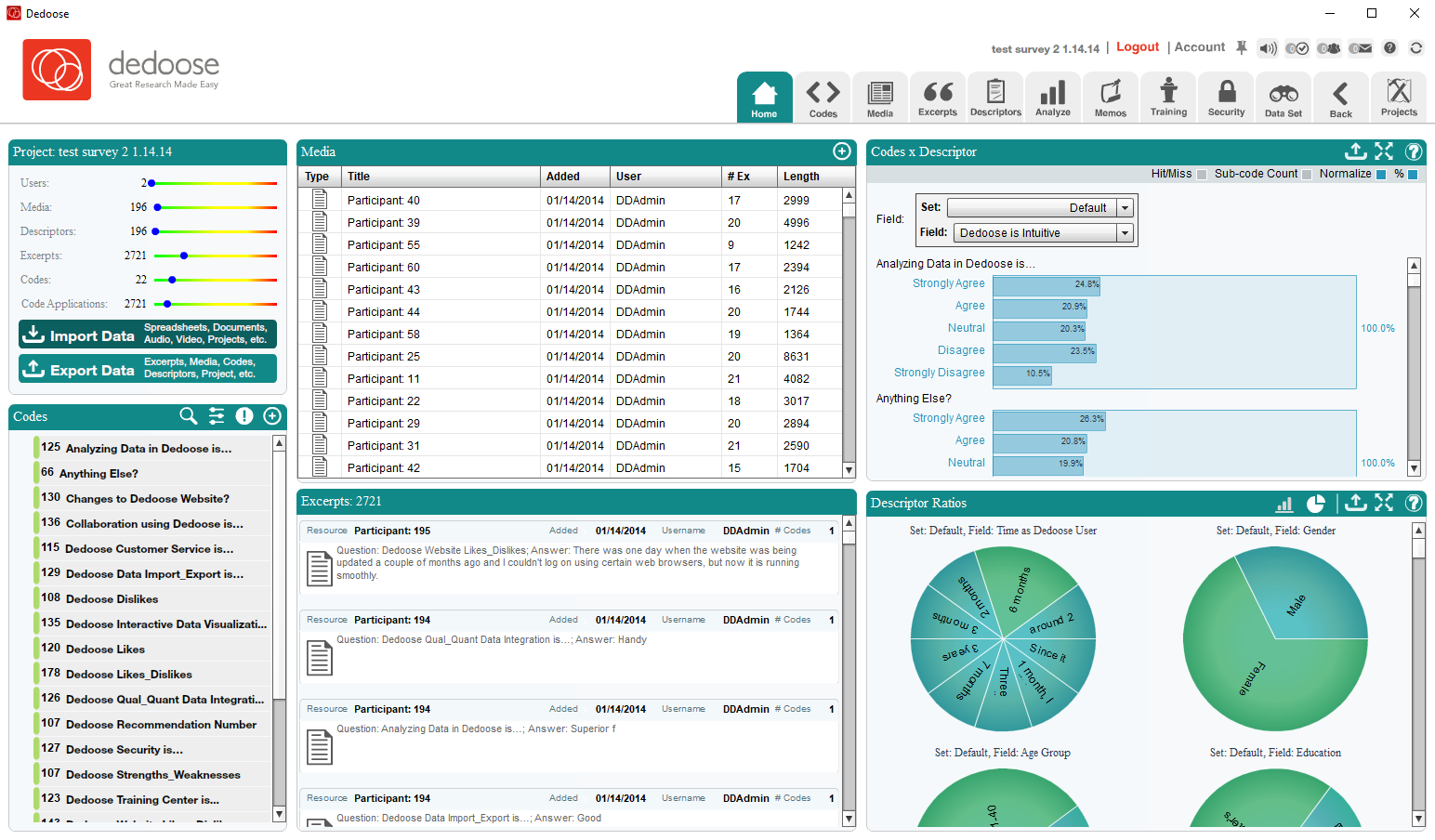Open the envelope messages icon

1361,48
